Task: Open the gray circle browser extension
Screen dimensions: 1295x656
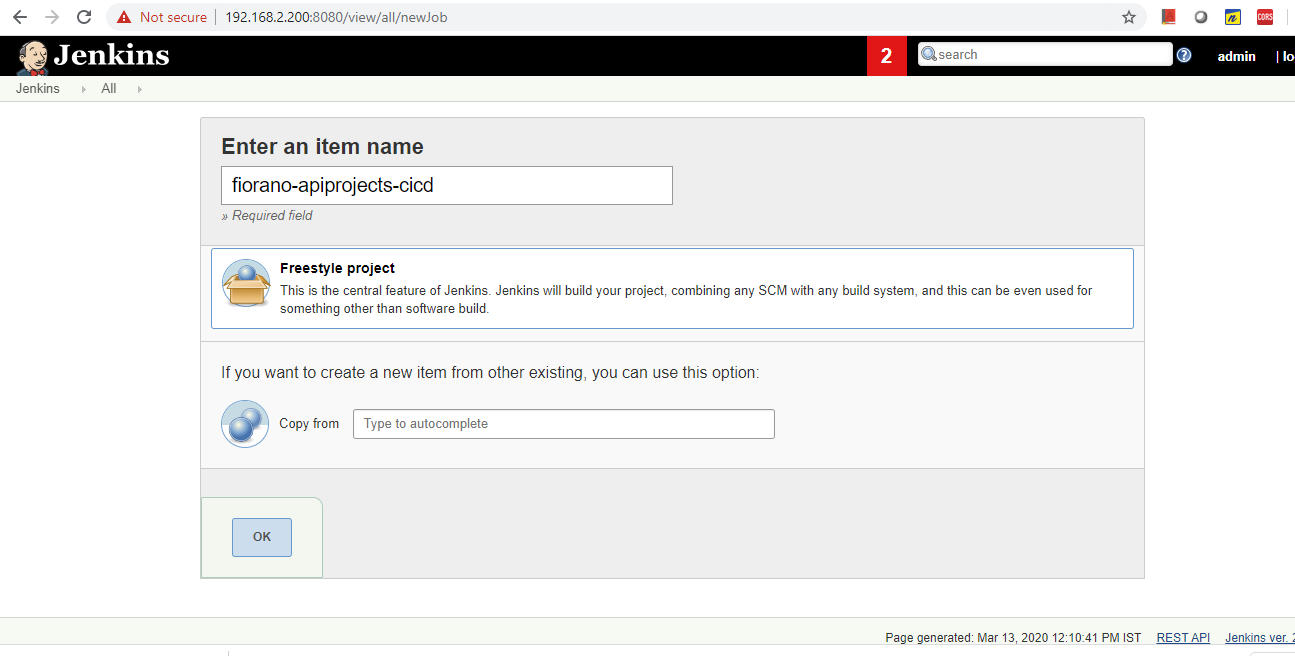Action: 1201,17
